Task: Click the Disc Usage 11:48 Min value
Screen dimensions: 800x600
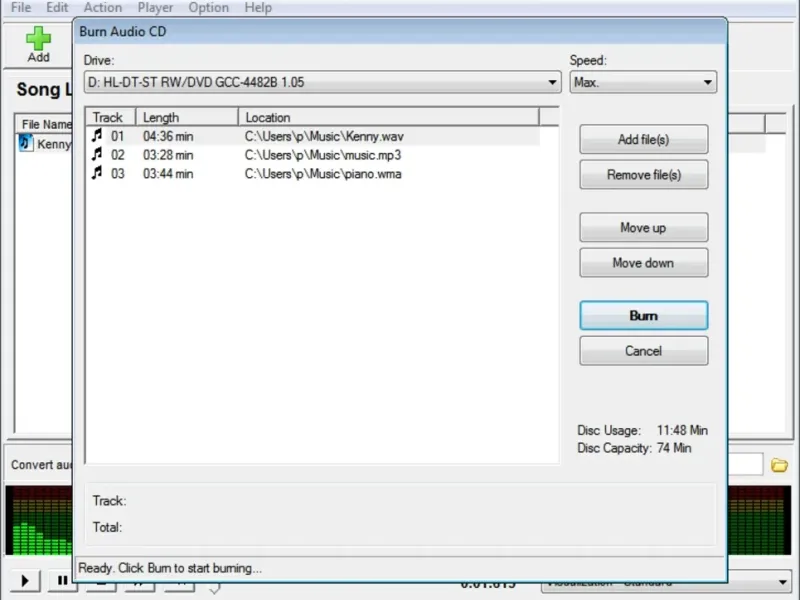Action: 682,430
